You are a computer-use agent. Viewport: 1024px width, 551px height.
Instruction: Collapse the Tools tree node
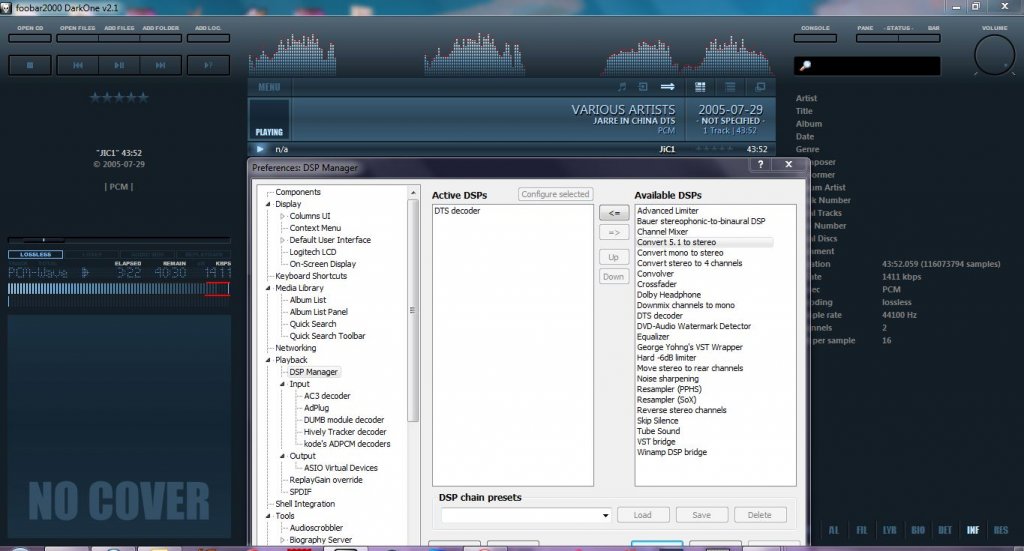point(268,516)
